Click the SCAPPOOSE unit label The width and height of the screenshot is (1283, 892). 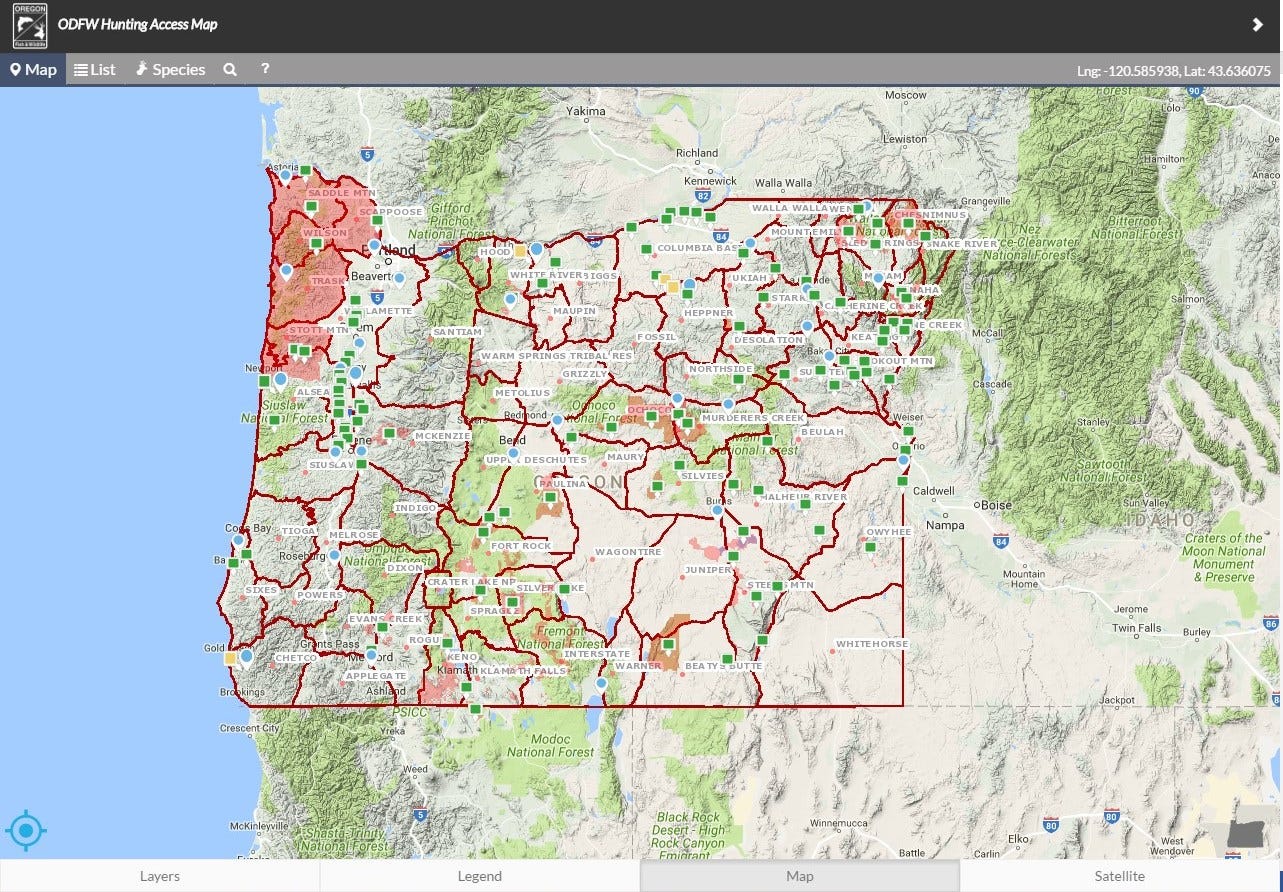(391, 212)
